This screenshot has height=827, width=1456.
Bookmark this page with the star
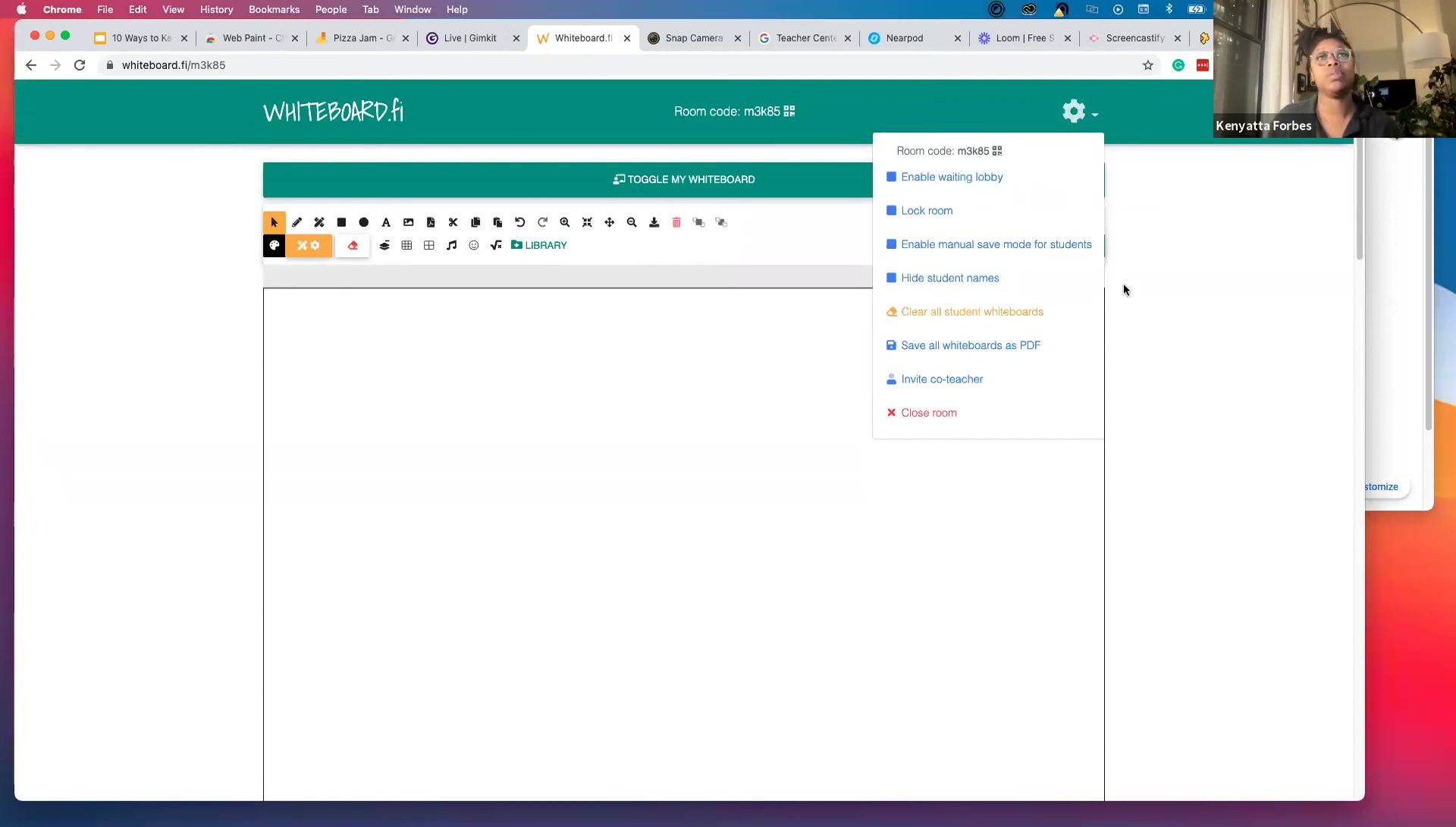coord(1148,65)
